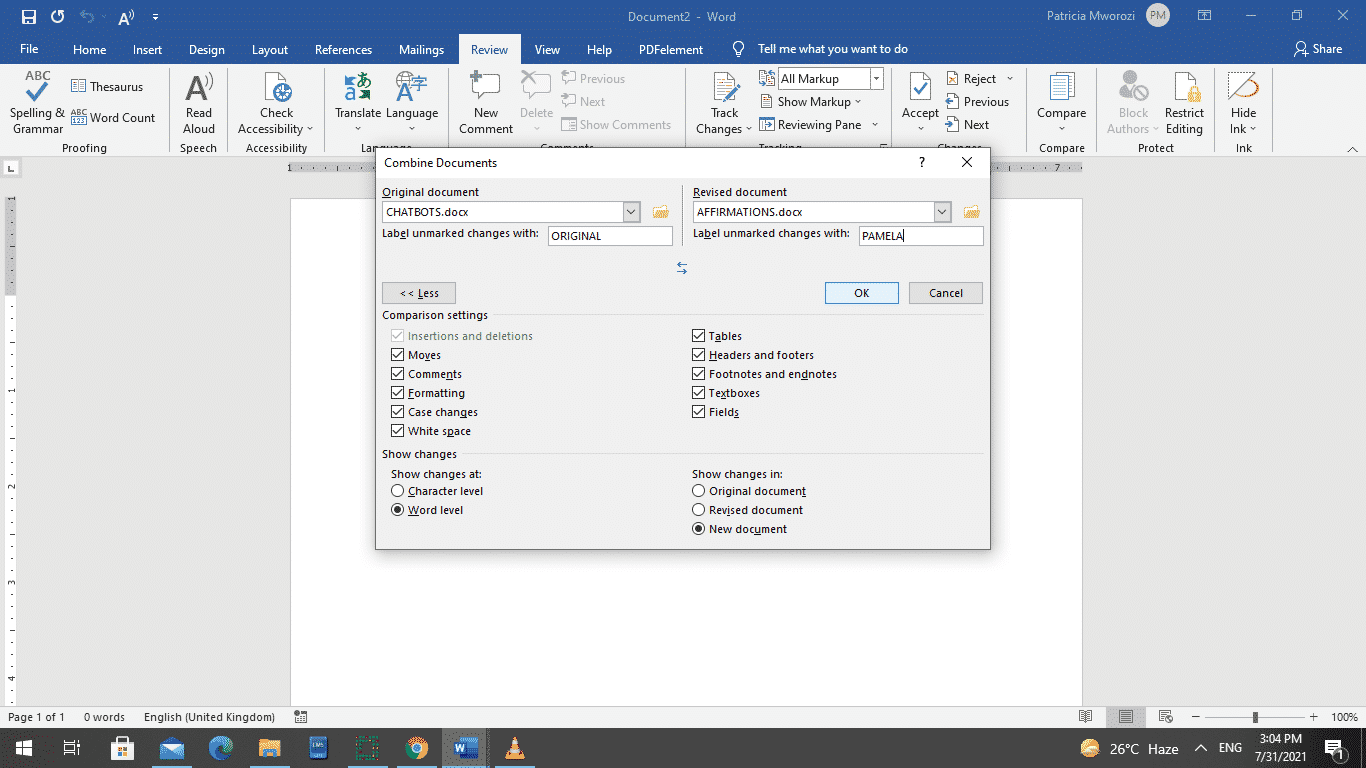
Task: Open the Show Markup dropdown
Action: pyautogui.click(x=814, y=101)
